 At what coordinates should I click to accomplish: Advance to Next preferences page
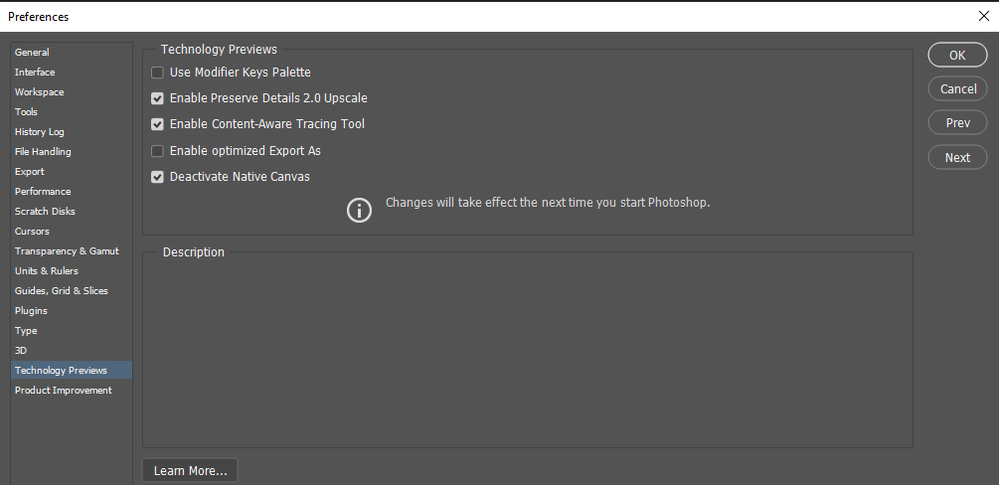tap(957, 157)
